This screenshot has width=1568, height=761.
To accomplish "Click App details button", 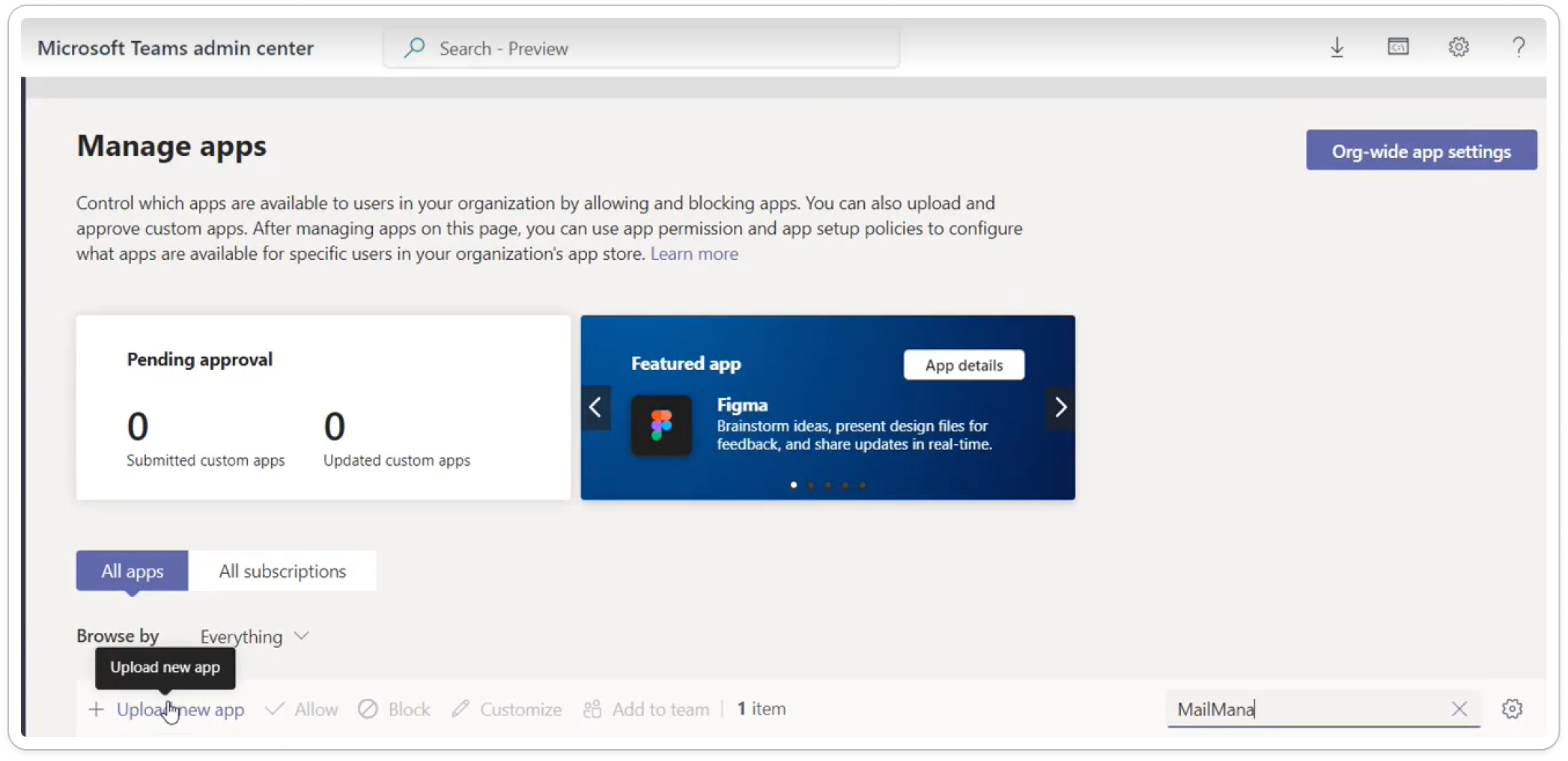I will click(963, 365).
